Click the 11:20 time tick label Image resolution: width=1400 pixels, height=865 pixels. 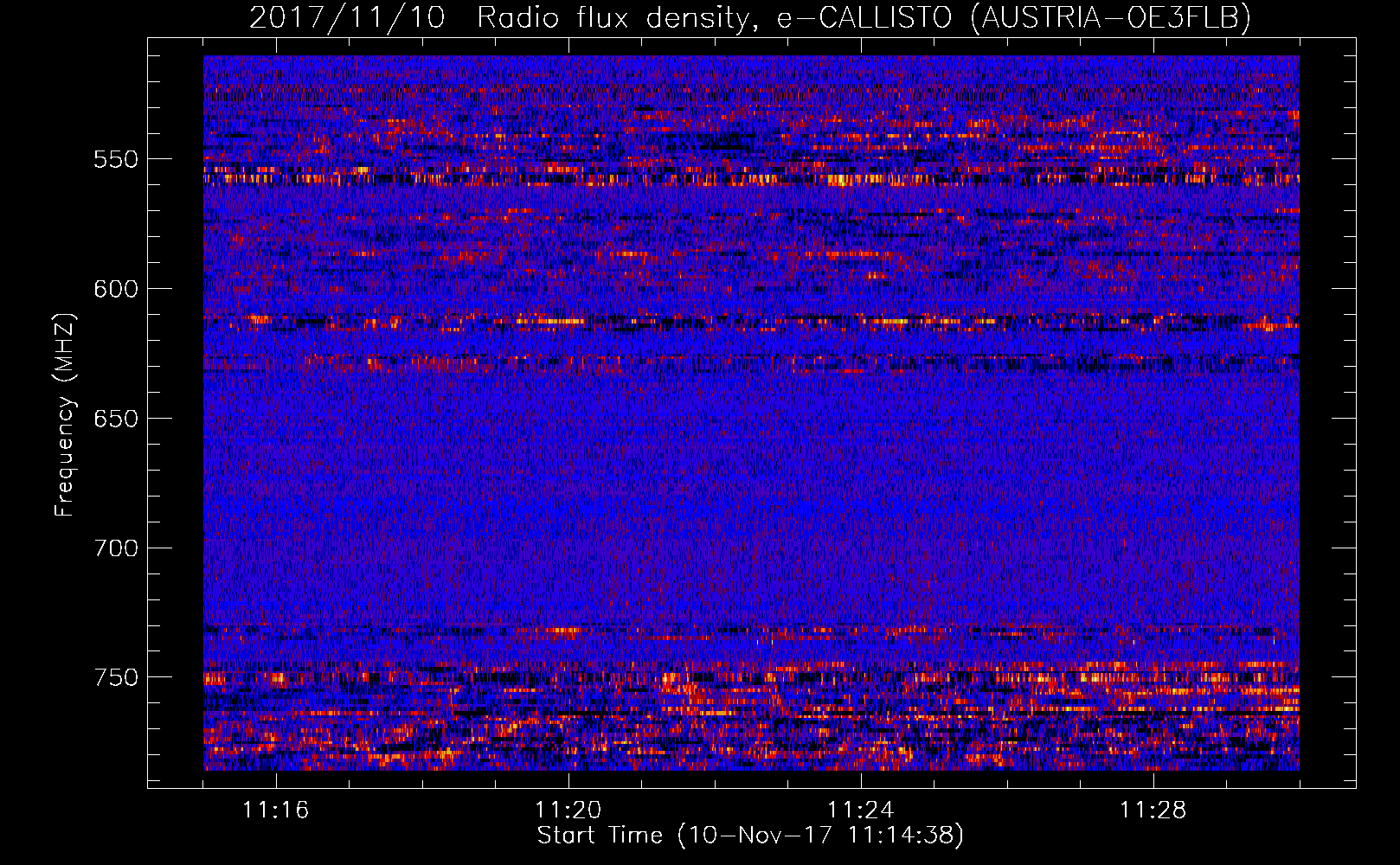pos(568,811)
